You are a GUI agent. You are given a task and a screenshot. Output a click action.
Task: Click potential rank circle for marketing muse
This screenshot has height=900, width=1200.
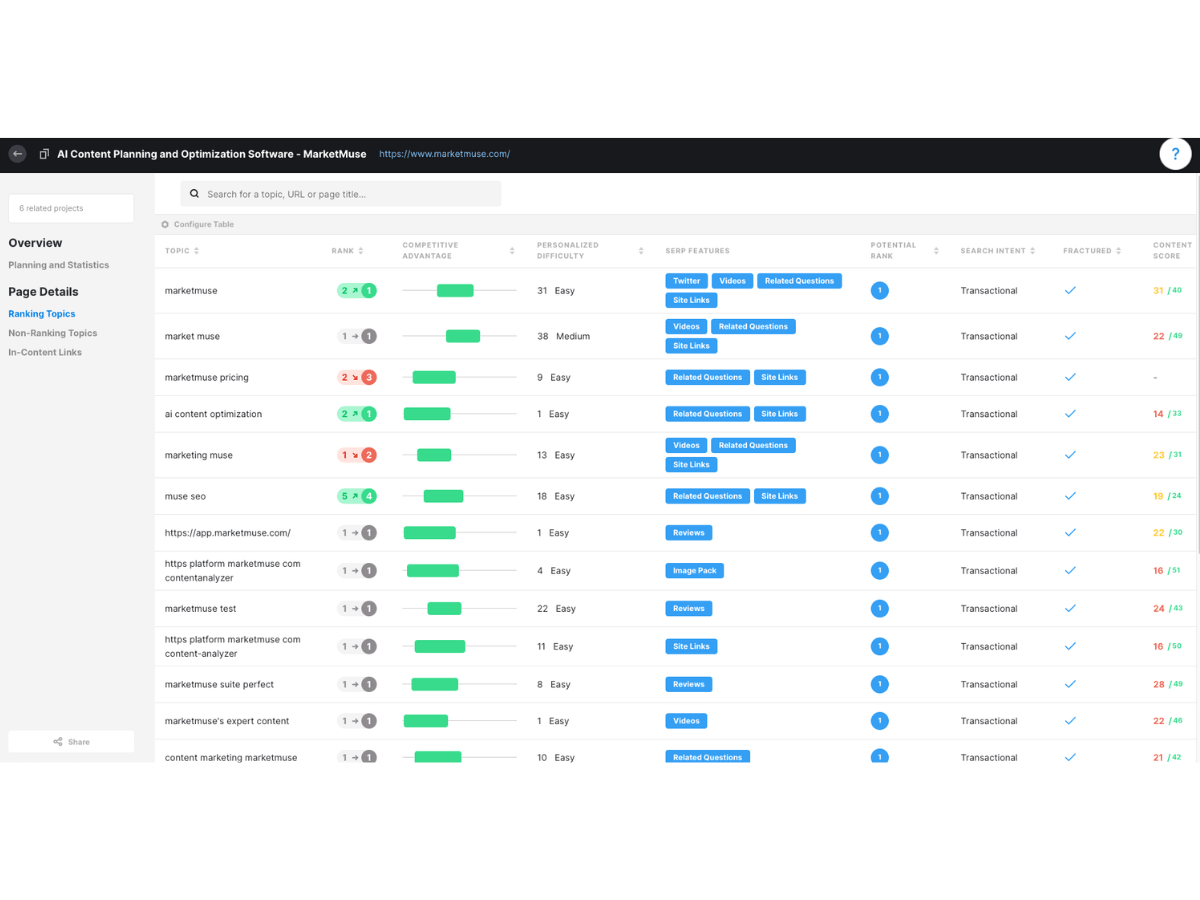(x=880, y=455)
